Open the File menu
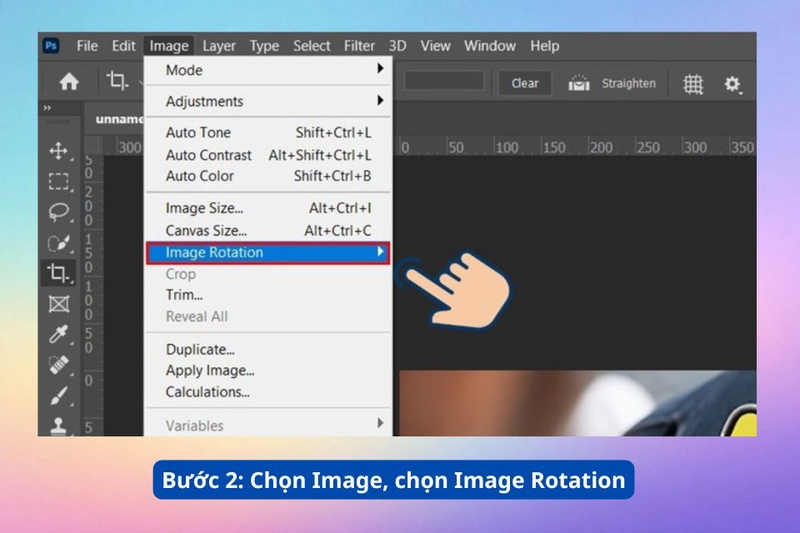Image resolution: width=800 pixels, height=533 pixels. (87, 46)
